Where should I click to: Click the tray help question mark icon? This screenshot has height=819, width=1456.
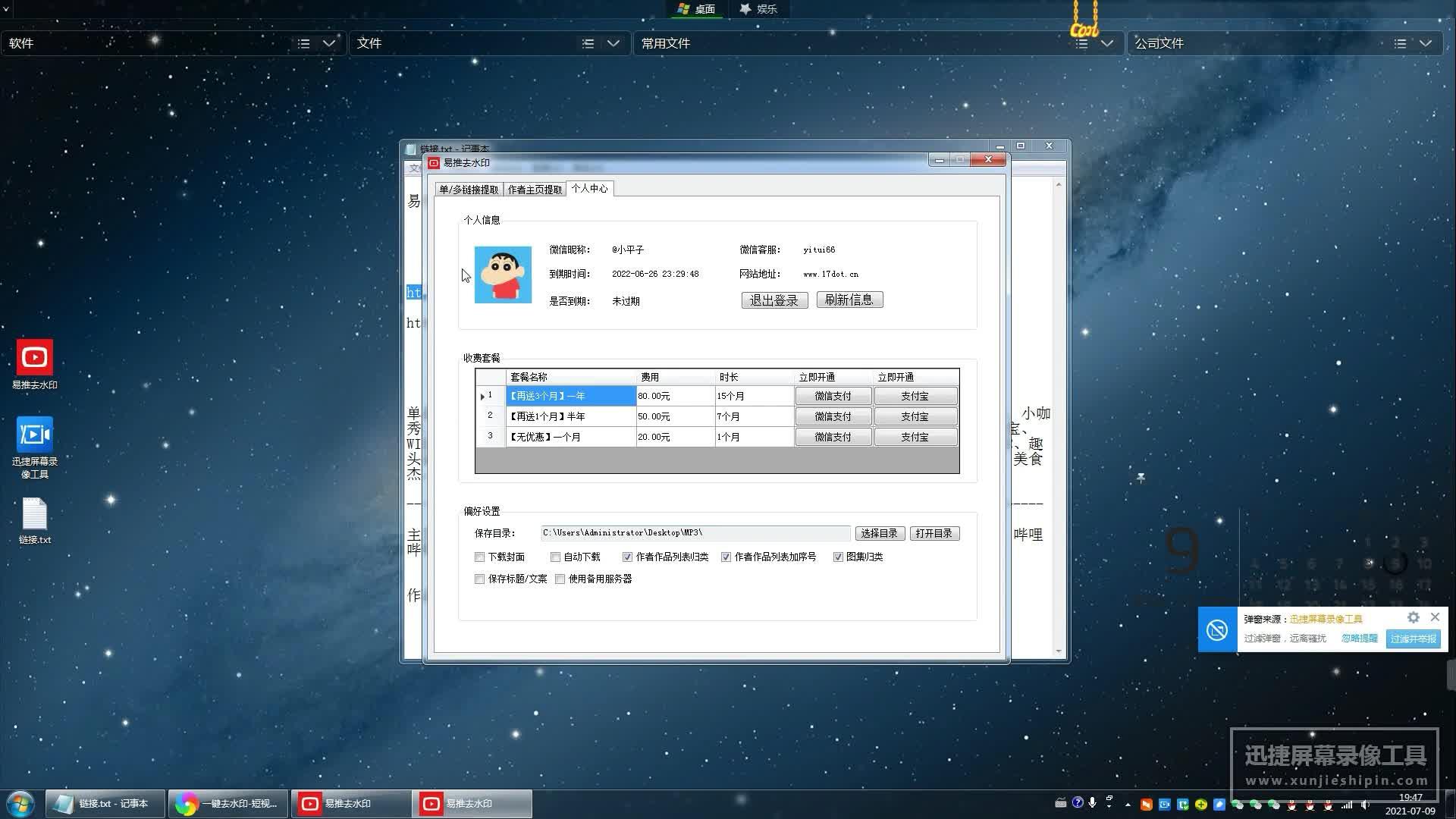(1078, 802)
